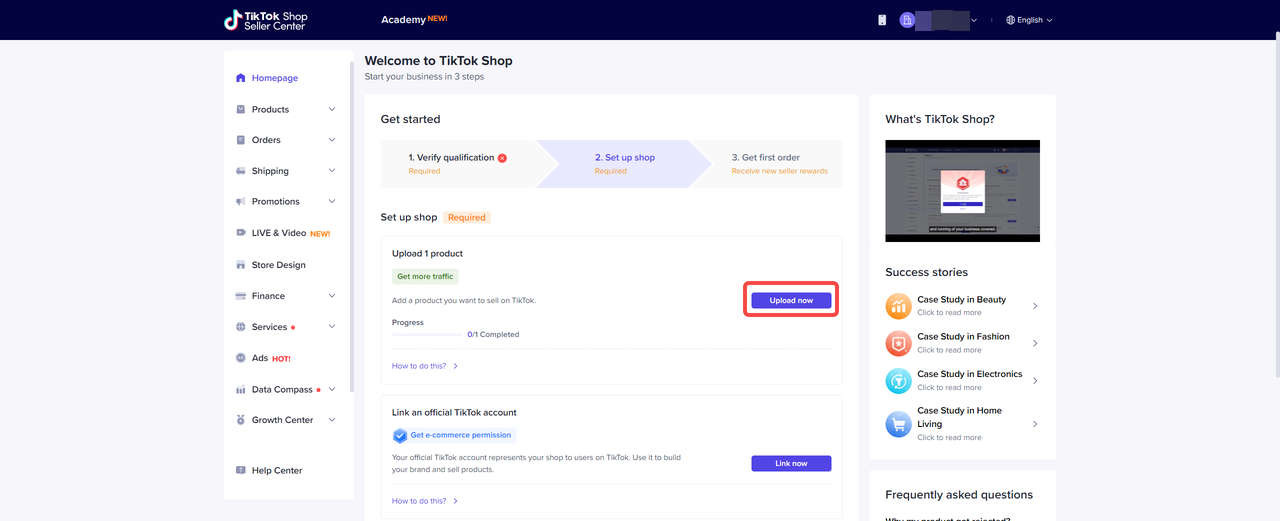Click the Case Study in Fashion icon
Viewport: 1280px width, 521px height.
point(898,343)
